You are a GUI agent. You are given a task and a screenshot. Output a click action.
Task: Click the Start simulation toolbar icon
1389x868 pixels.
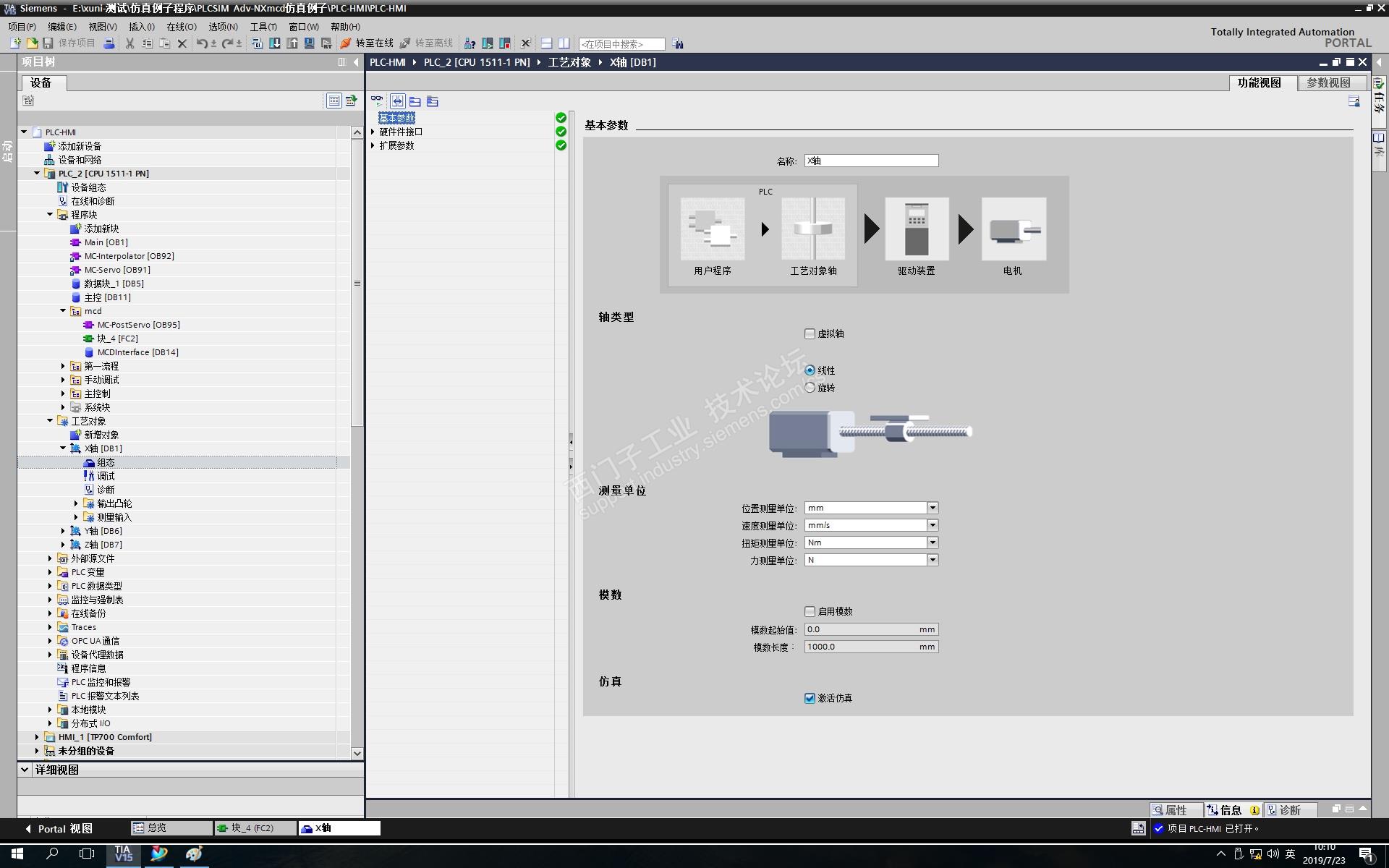click(310, 43)
